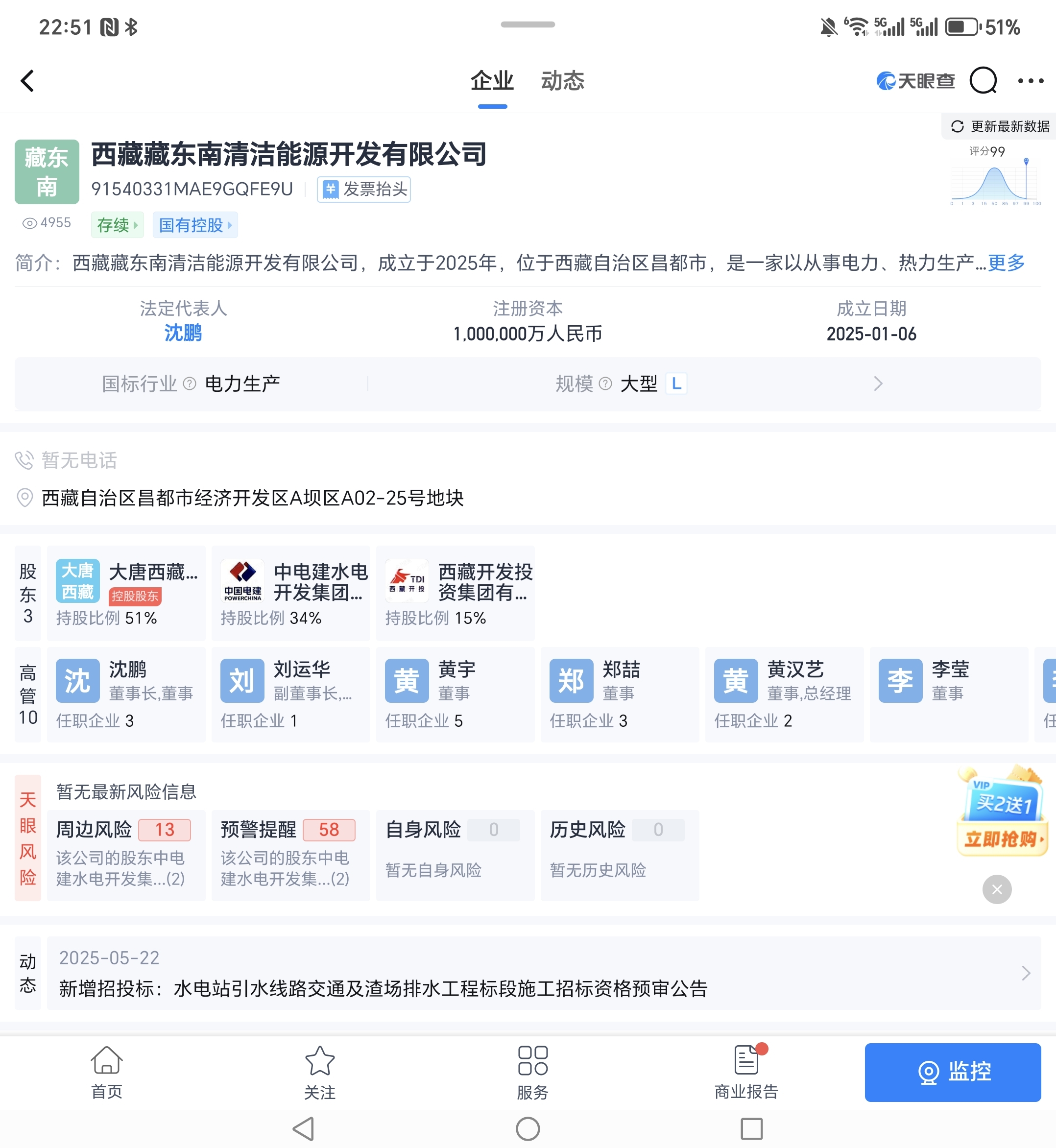Tap the top drag handle bar

pyautogui.click(x=528, y=24)
